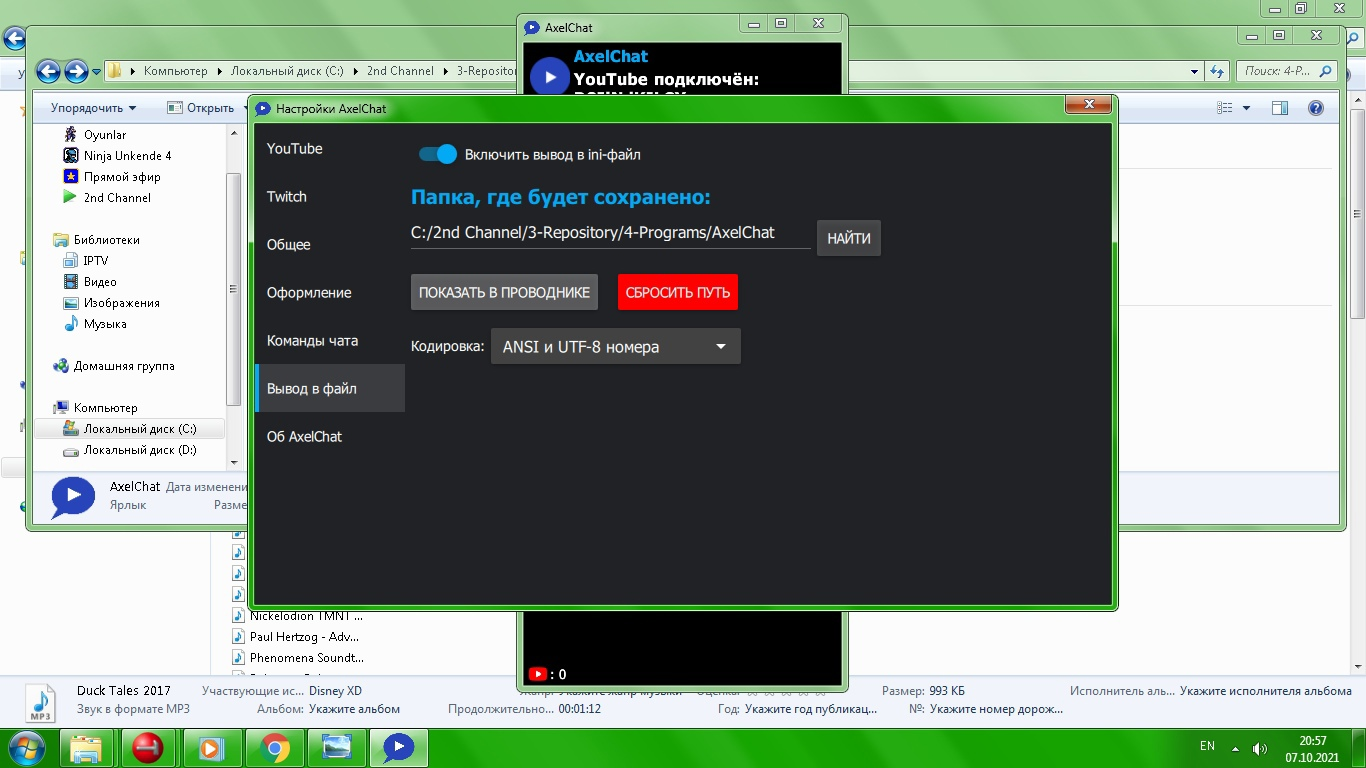Open the picture viewer taskbar icon
The image size is (1366, 768).
pyautogui.click(x=336, y=748)
